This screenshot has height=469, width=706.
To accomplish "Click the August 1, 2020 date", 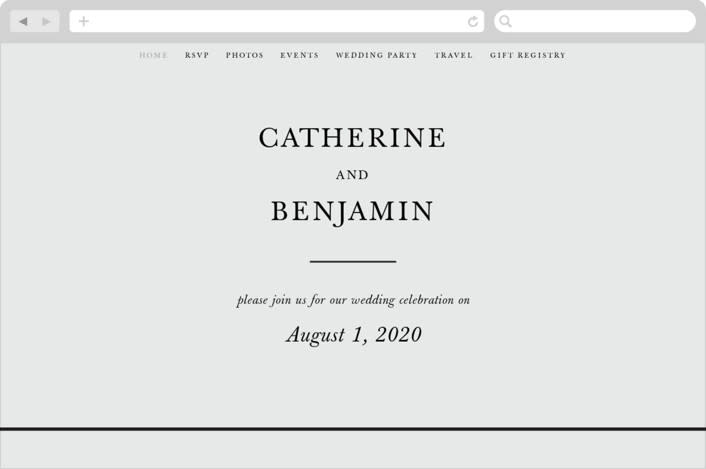I will (x=354, y=335).
